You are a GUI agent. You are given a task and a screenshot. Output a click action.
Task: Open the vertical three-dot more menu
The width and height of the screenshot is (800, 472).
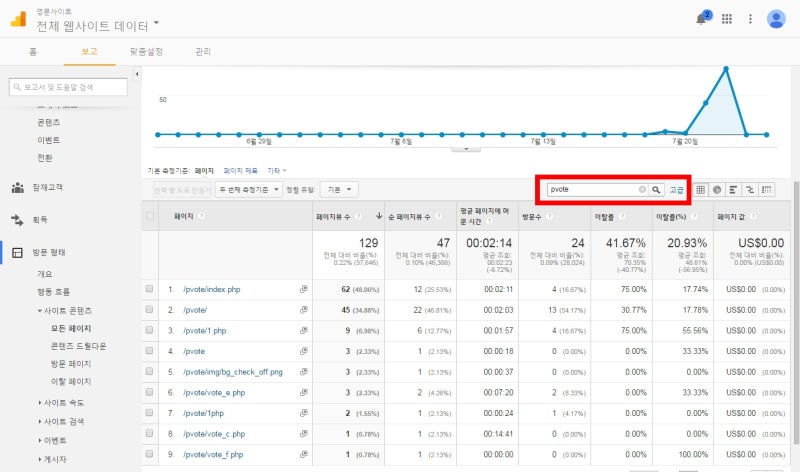pos(750,19)
